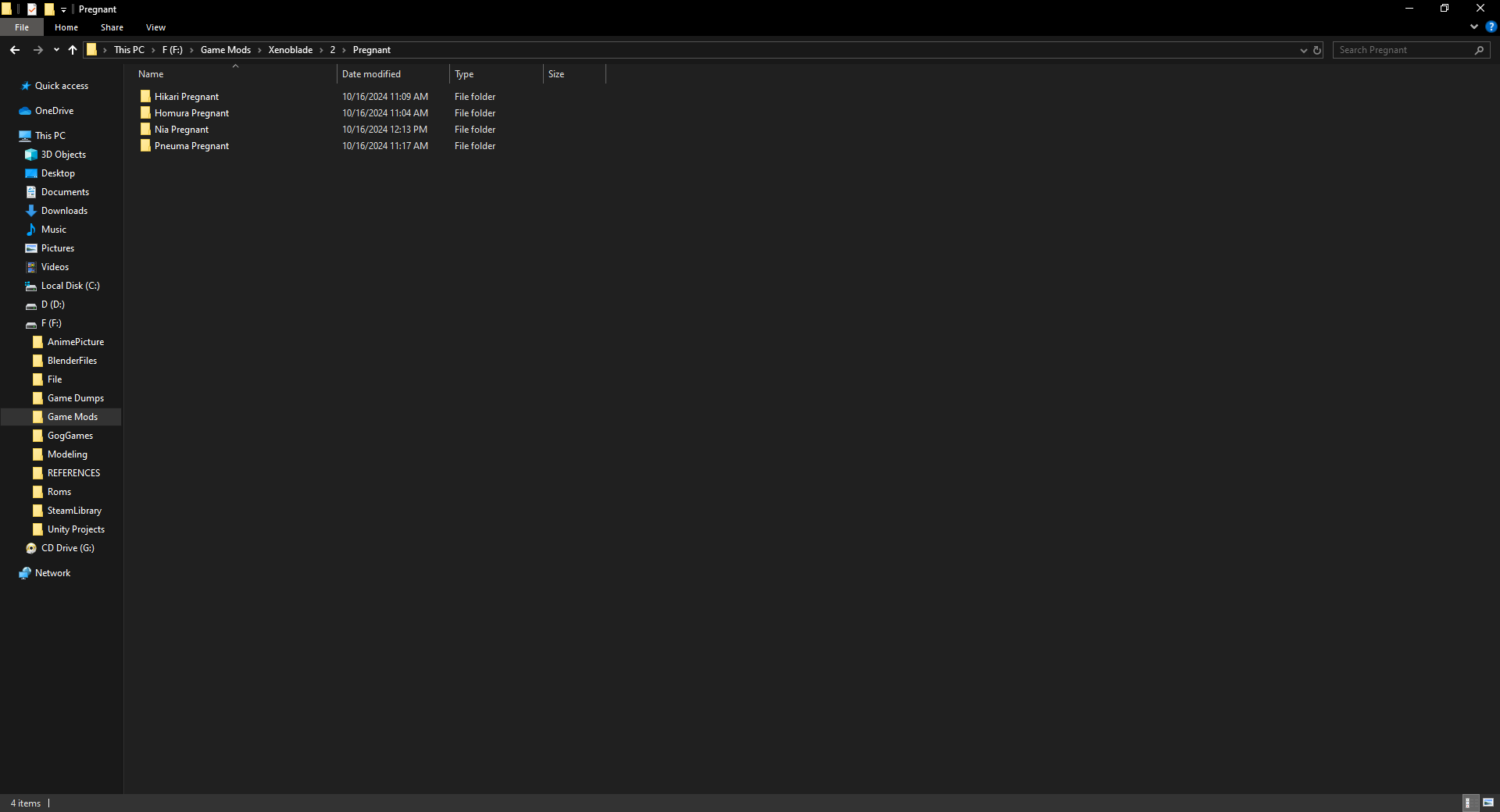Open dropdown arrow after Game Mods breadcrumb
The width and height of the screenshot is (1500, 812).
259,50
